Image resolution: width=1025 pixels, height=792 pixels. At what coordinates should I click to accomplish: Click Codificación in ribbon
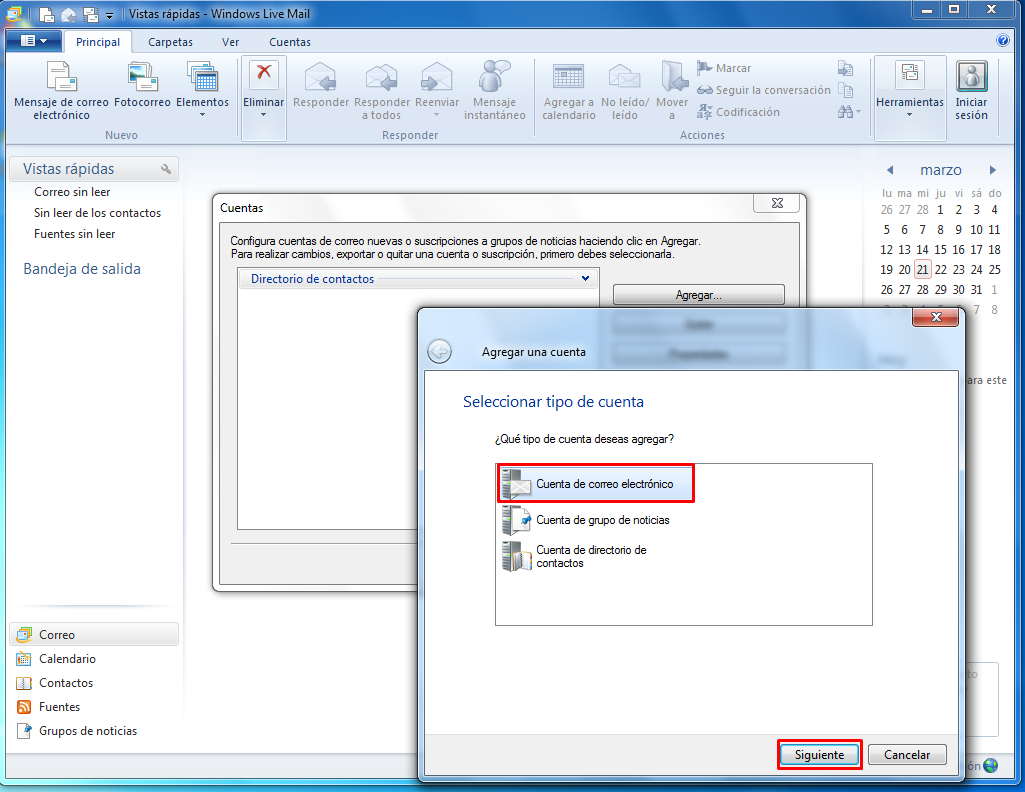click(x=738, y=112)
